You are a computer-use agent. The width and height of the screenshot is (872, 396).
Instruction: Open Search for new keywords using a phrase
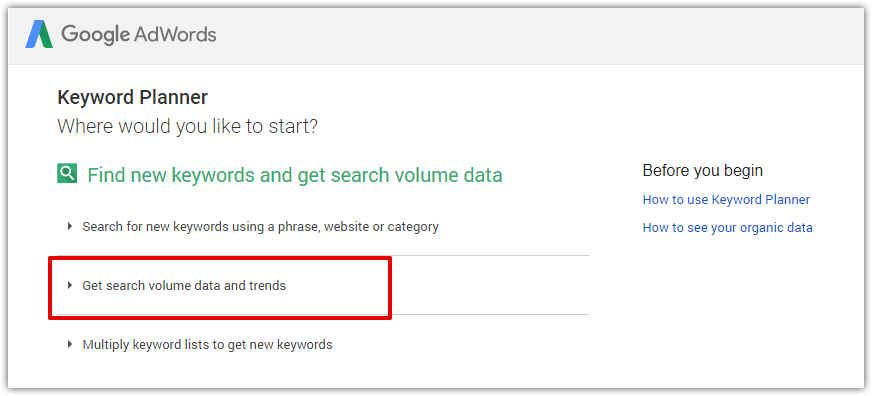(x=260, y=227)
